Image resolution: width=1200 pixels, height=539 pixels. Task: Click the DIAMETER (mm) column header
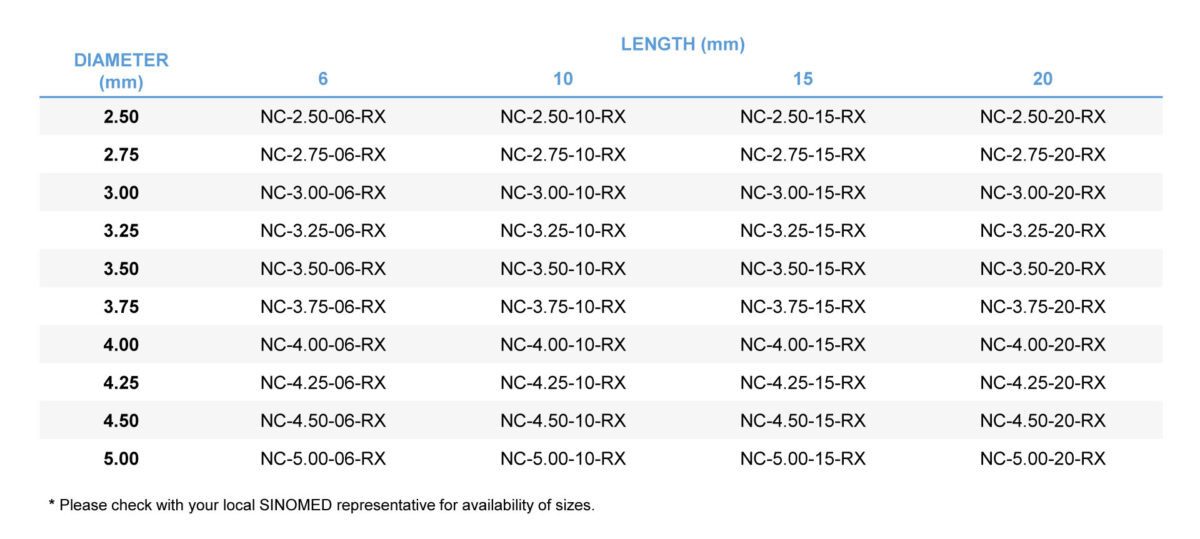121,70
